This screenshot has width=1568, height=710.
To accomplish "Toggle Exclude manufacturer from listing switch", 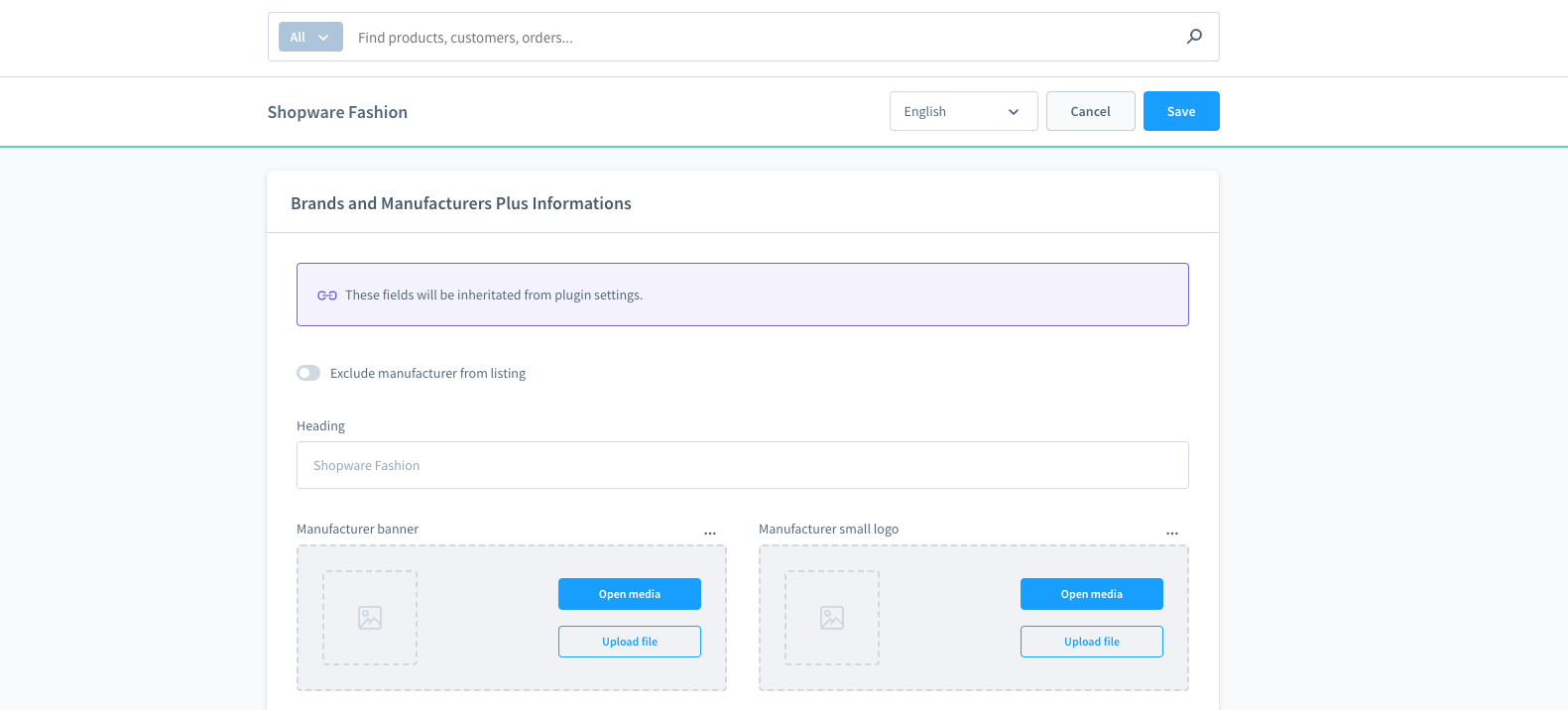I will [308, 373].
